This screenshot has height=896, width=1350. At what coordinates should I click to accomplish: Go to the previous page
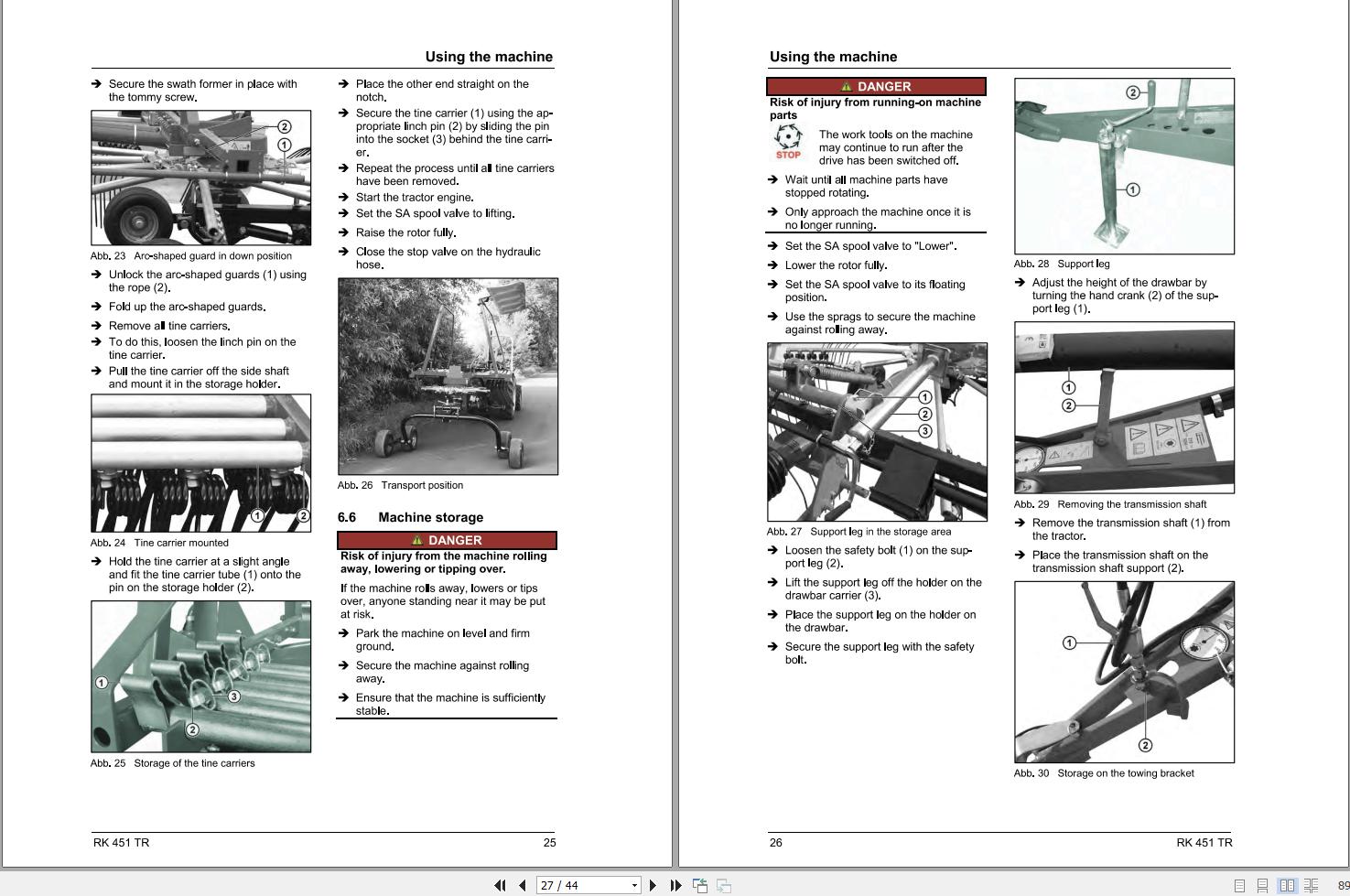523,885
